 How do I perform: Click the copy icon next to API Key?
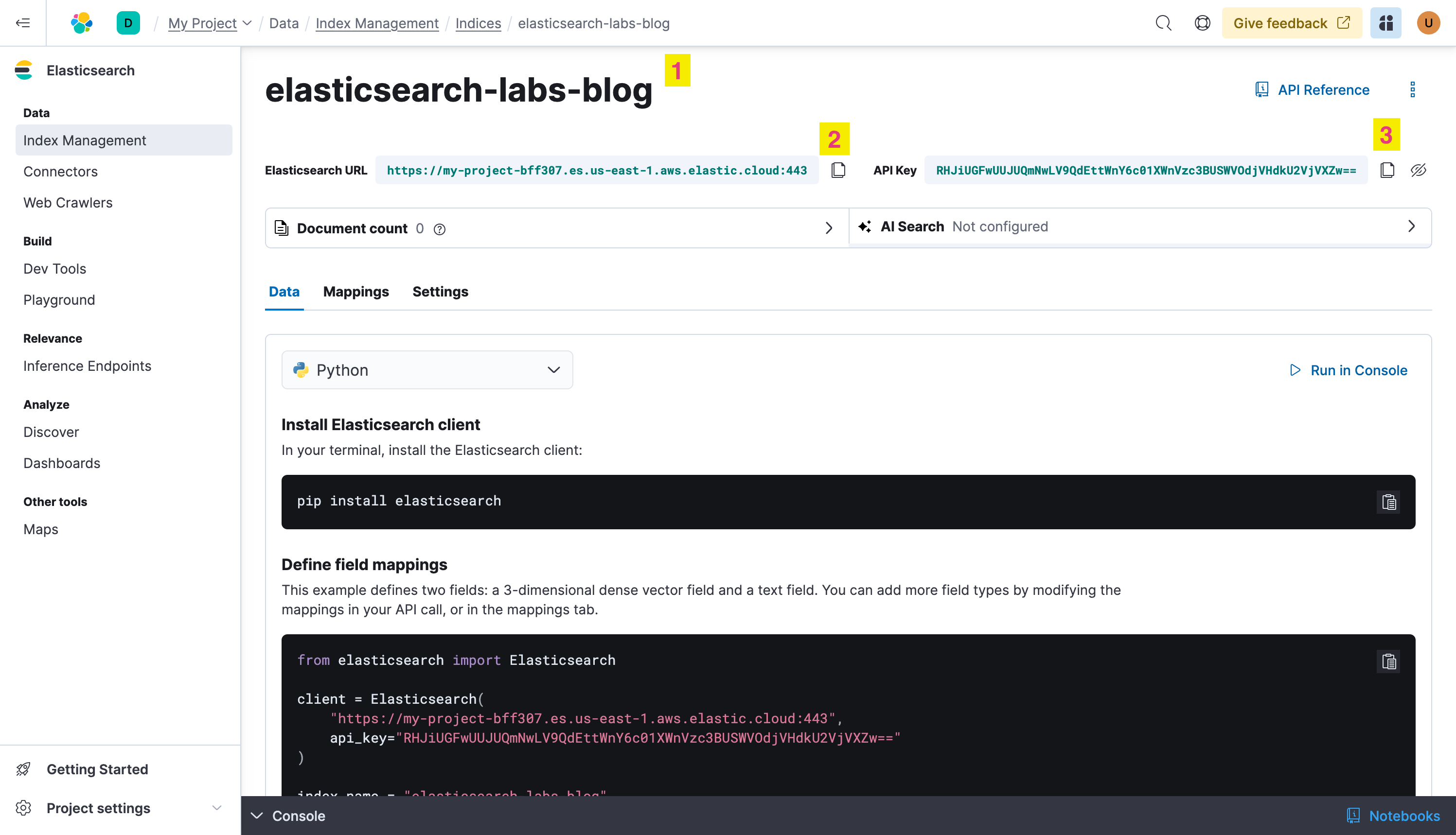pyautogui.click(x=1387, y=169)
